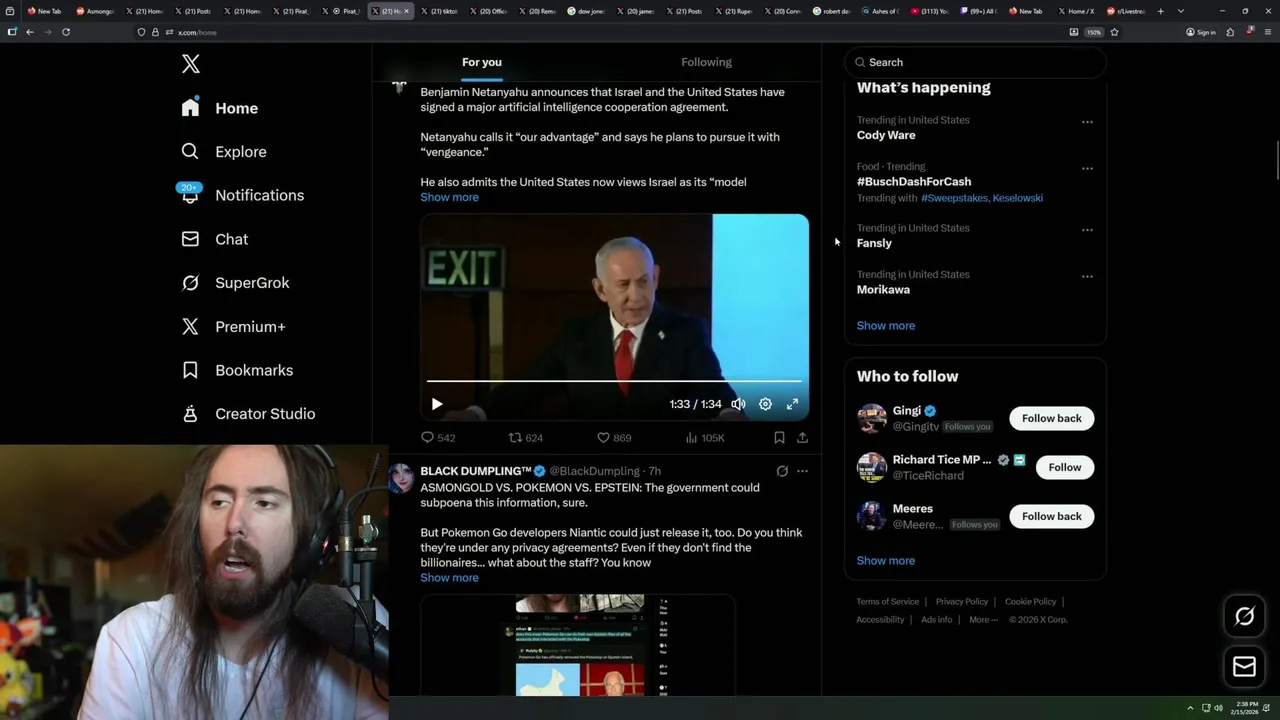Switch to the For you tab

(x=482, y=62)
